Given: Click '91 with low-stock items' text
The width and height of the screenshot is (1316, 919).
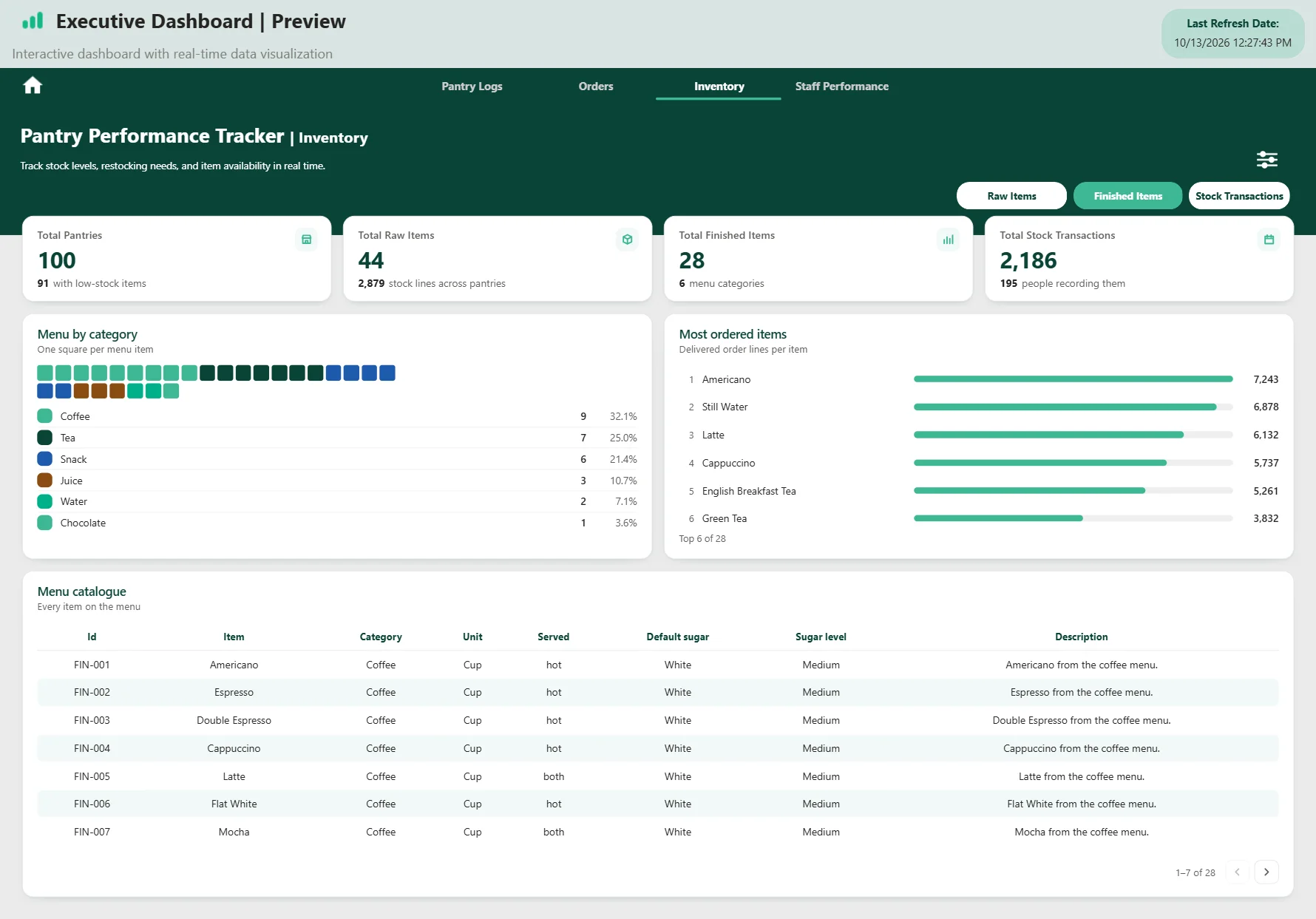Looking at the screenshot, I should pyautogui.click(x=92, y=283).
